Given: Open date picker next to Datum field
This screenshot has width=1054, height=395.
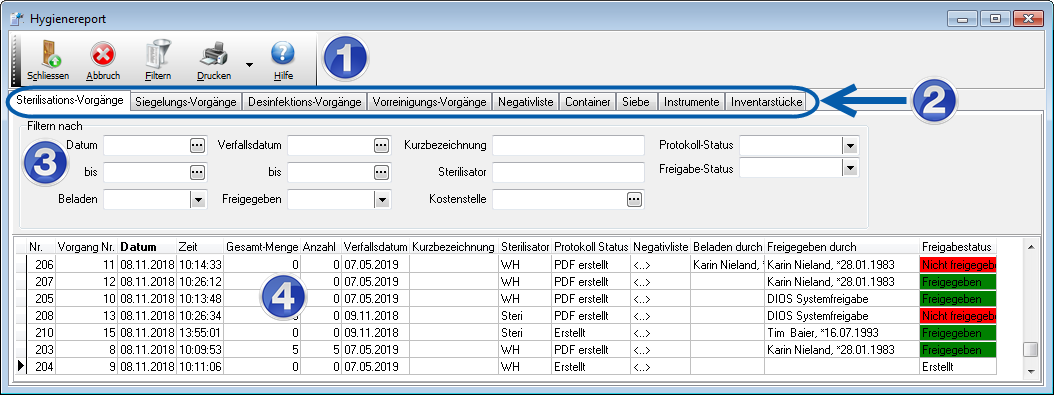Looking at the screenshot, I should [x=196, y=145].
